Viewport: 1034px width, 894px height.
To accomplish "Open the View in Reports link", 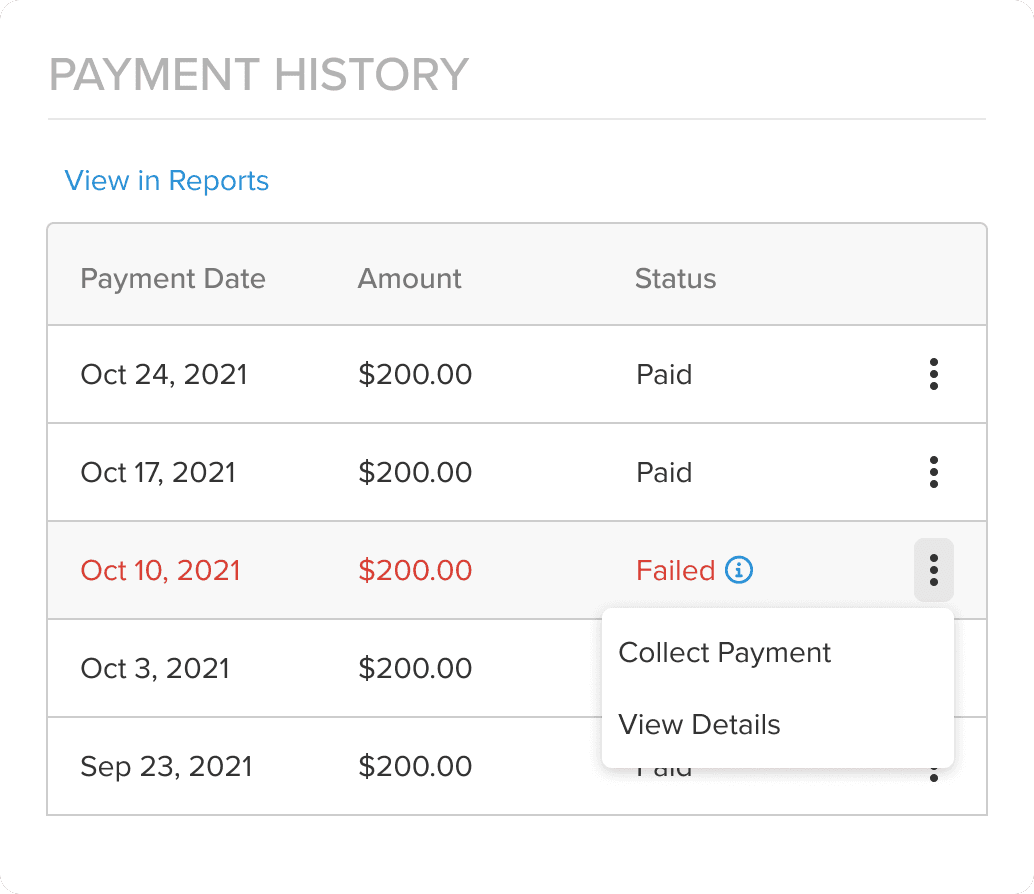I will click(167, 181).
